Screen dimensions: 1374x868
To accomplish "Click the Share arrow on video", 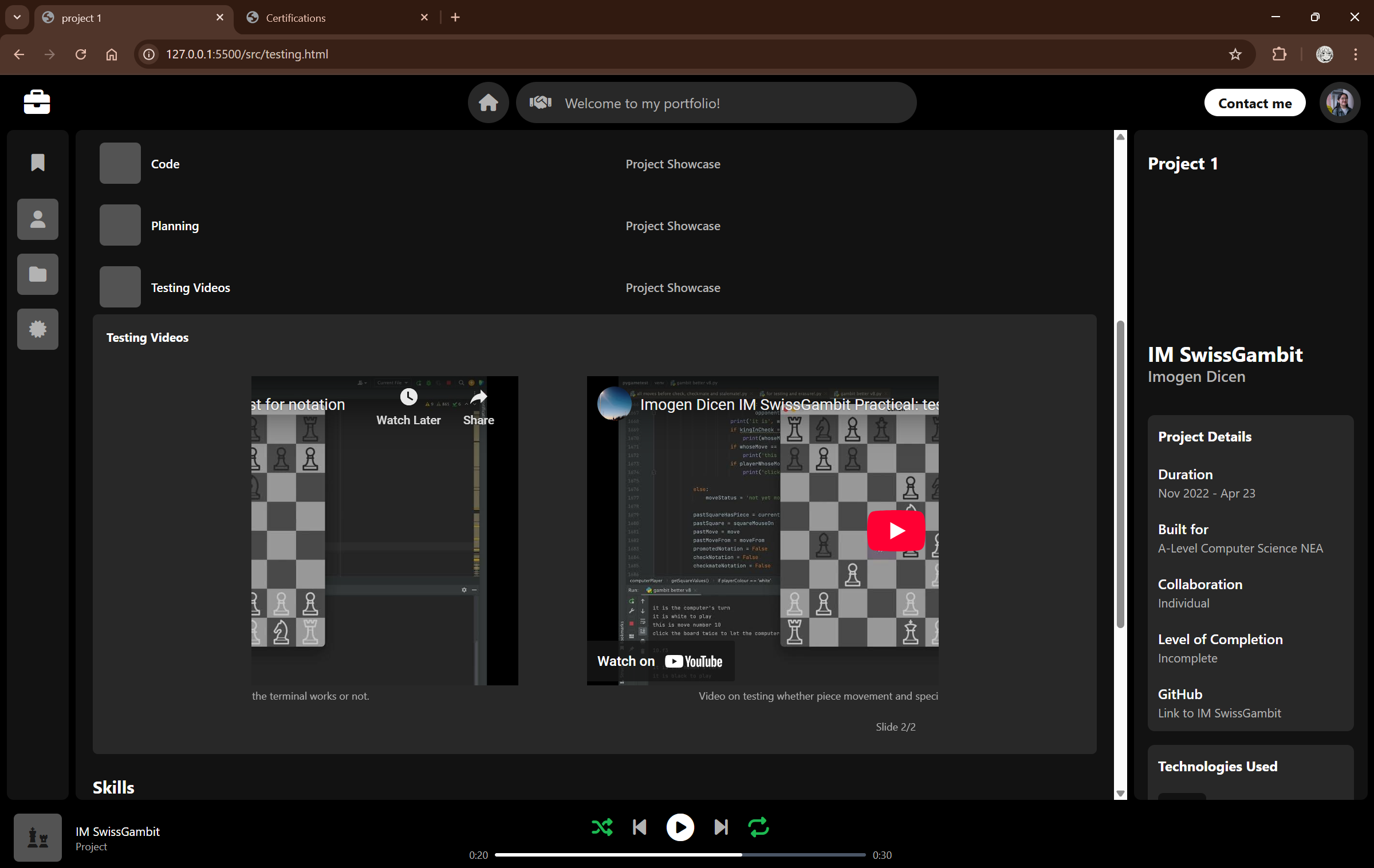I will click(x=478, y=397).
